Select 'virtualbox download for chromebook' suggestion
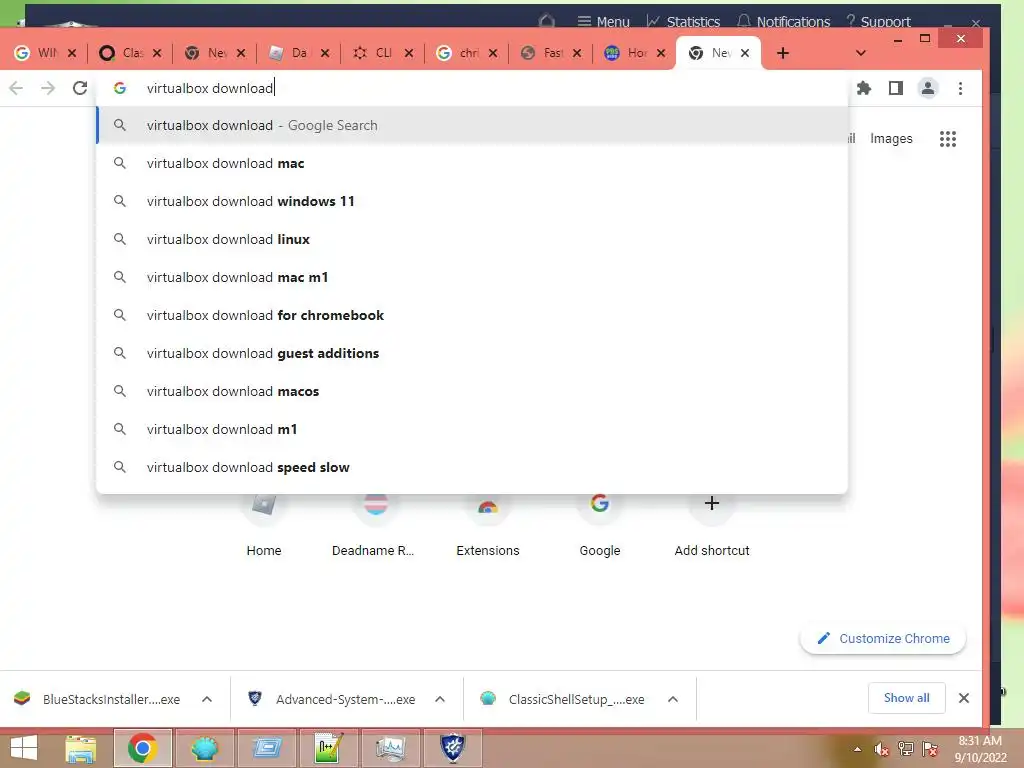The width and height of the screenshot is (1024, 768). tap(472, 315)
